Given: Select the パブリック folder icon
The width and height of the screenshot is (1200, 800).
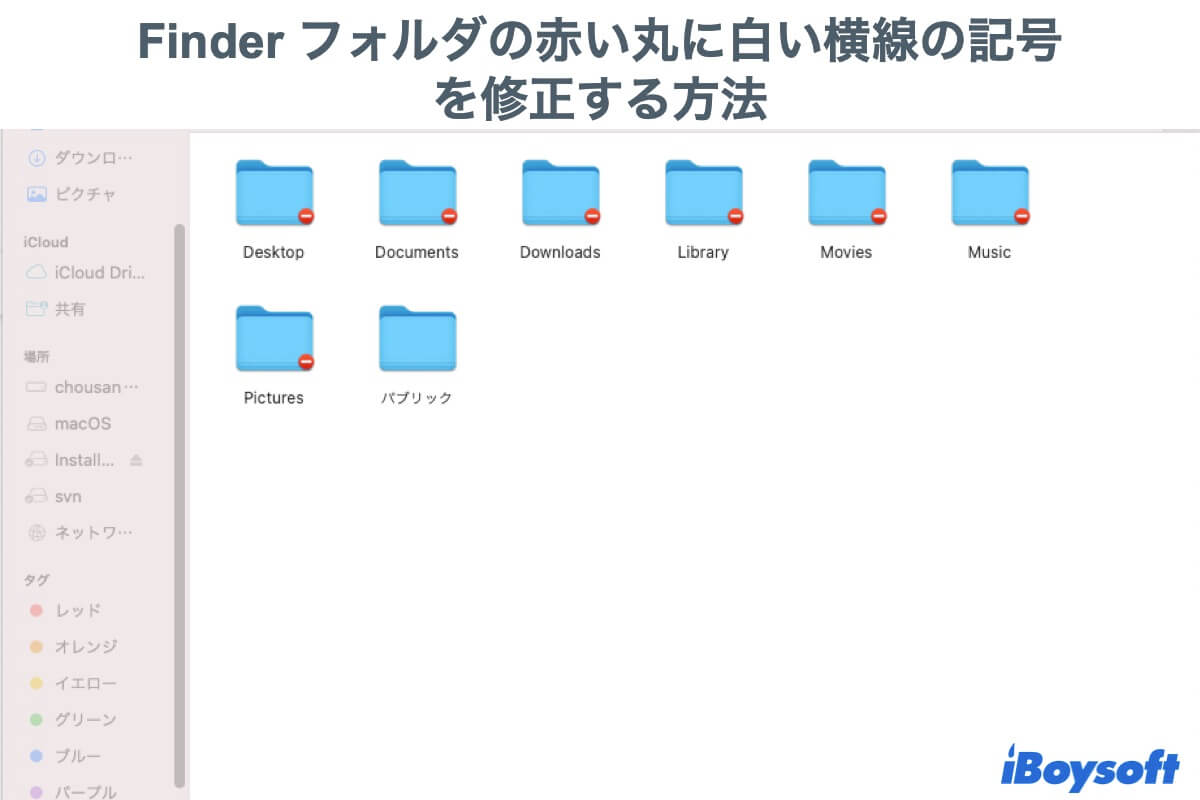Looking at the screenshot, I should [417, 338].
